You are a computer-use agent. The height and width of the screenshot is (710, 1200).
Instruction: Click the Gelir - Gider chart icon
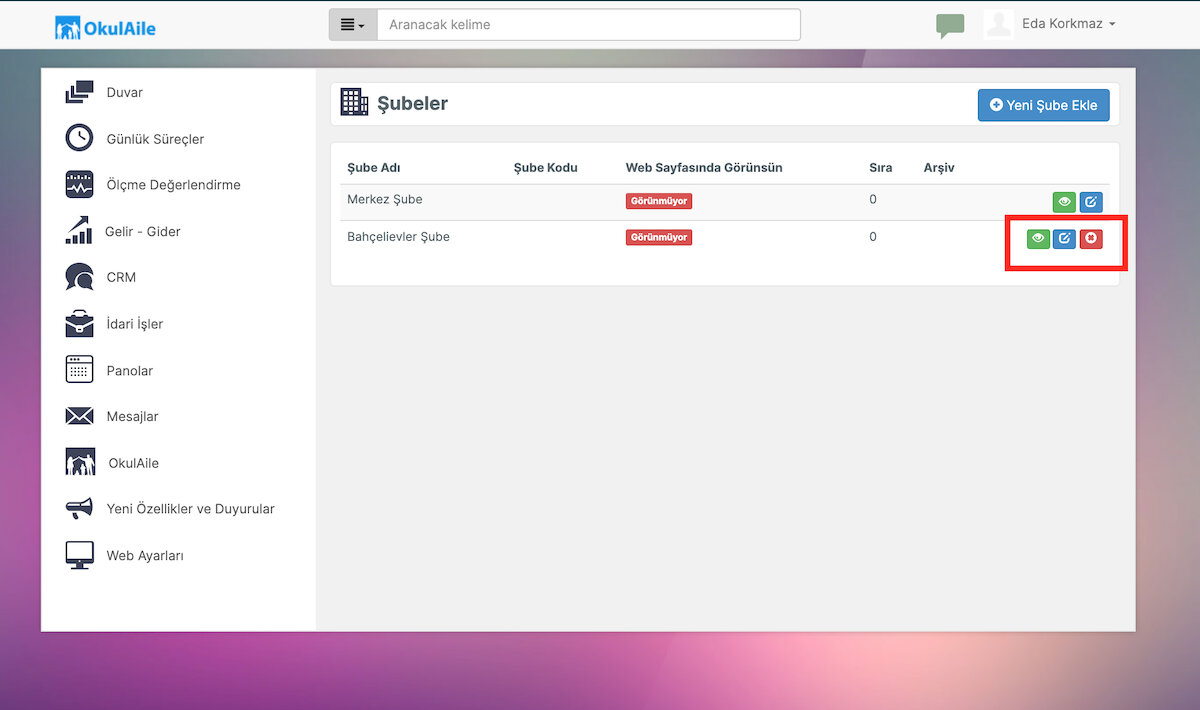point(79,231)
